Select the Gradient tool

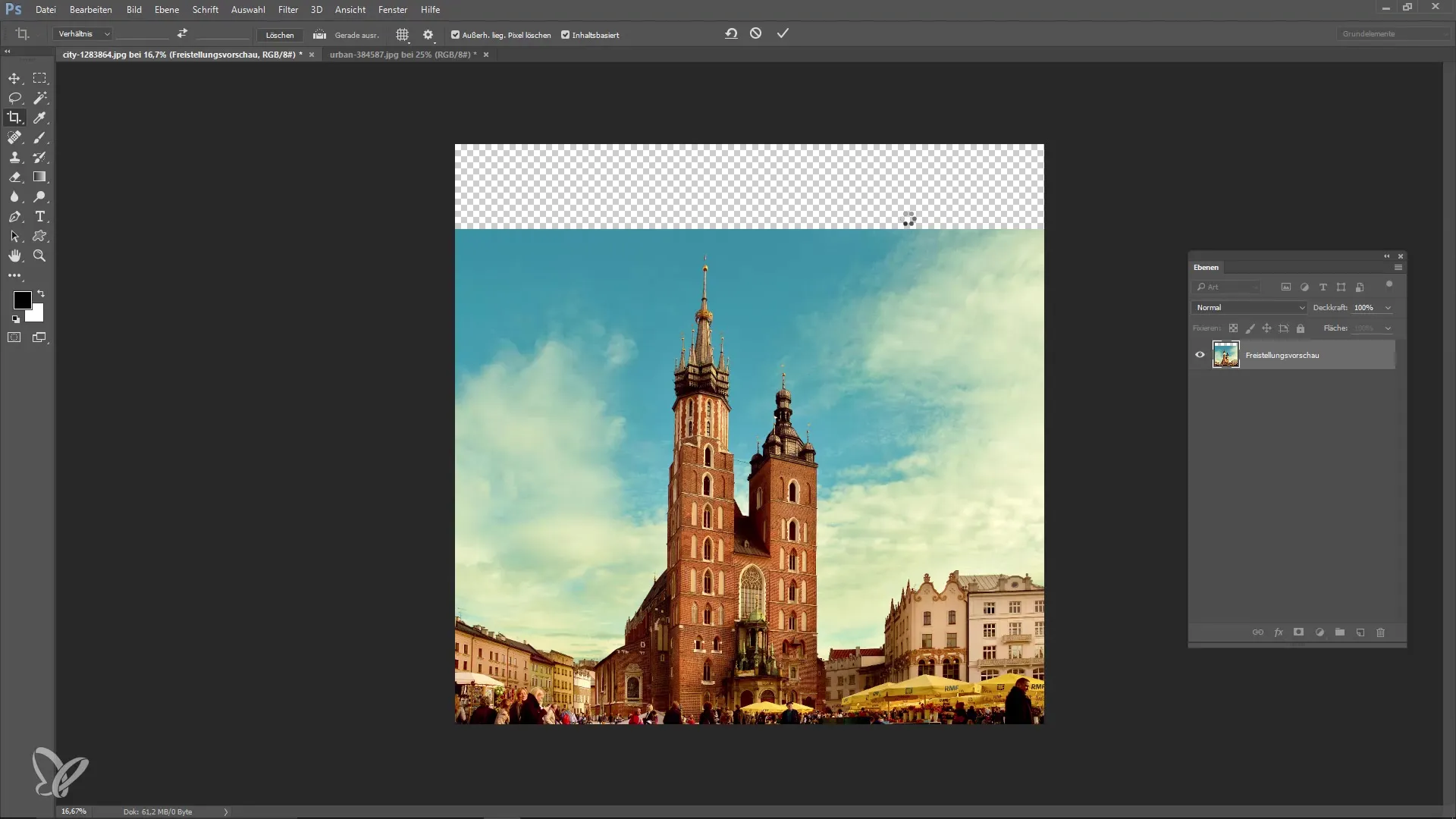pos(39,177)
